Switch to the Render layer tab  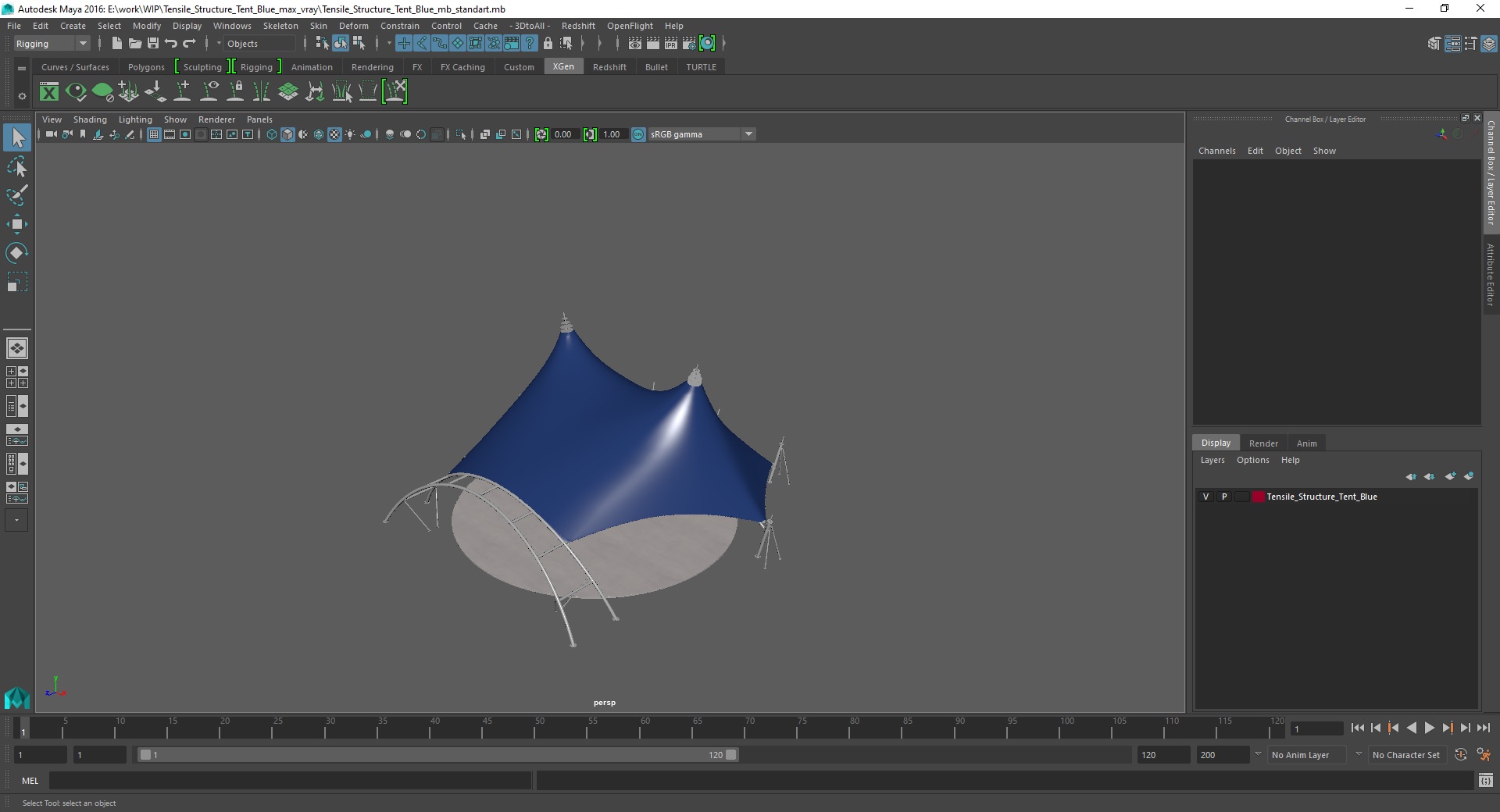click(1263, 443)
